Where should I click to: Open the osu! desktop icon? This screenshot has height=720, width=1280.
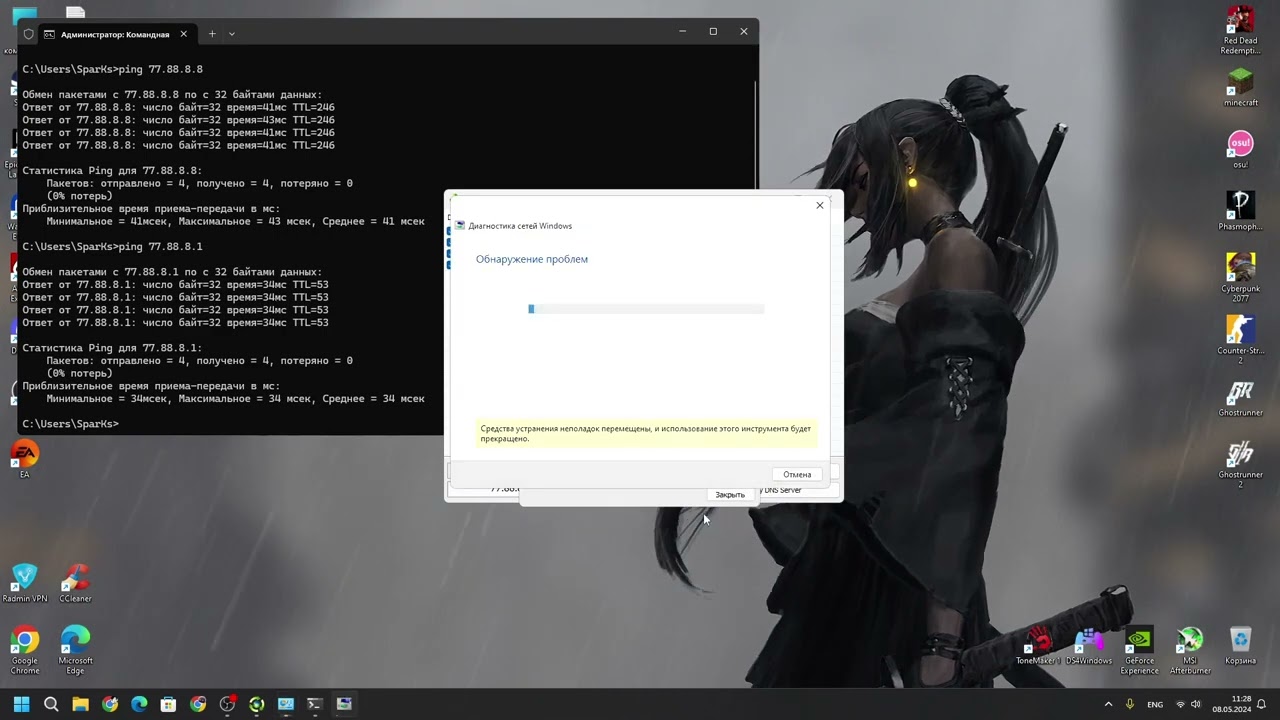tap(1240, 150)
